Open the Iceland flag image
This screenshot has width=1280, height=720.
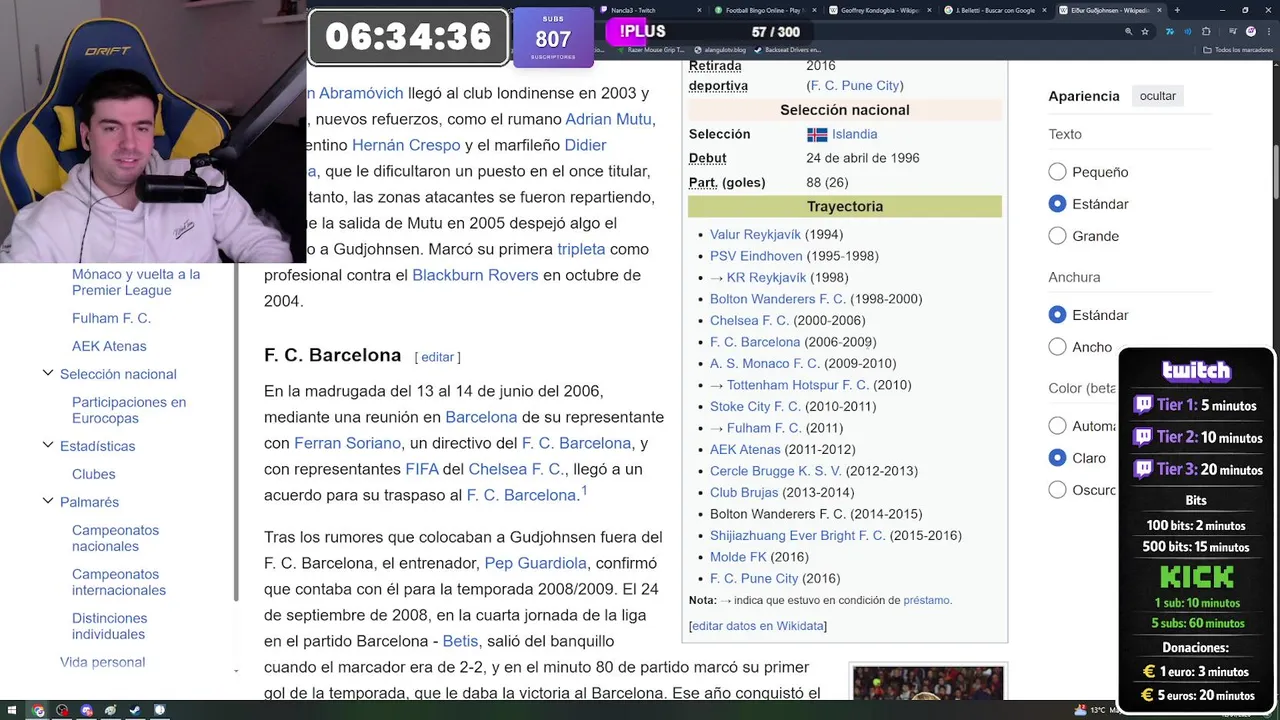tap(817, 134)
